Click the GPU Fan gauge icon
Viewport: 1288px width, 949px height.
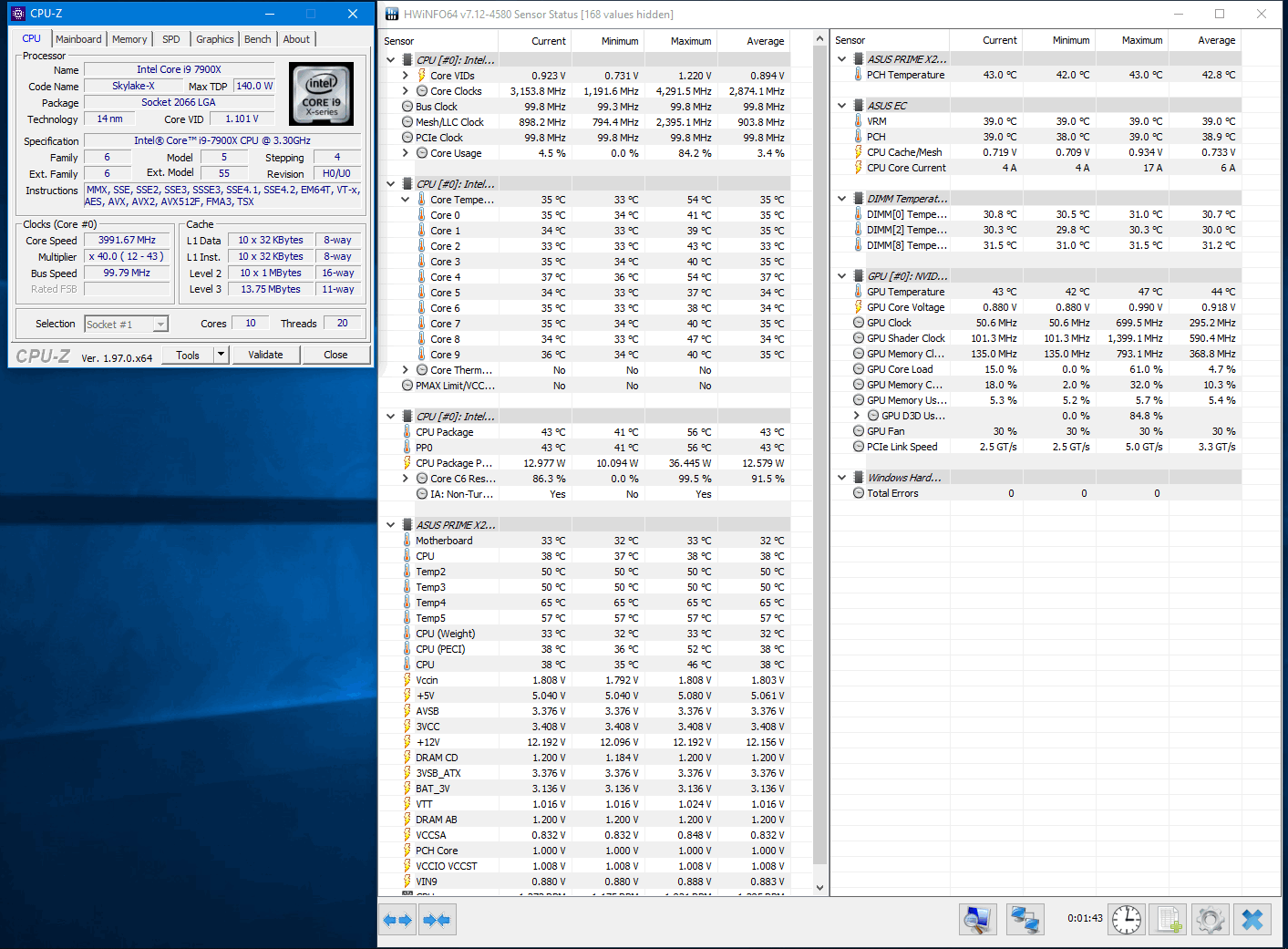(x=859, y=431)
